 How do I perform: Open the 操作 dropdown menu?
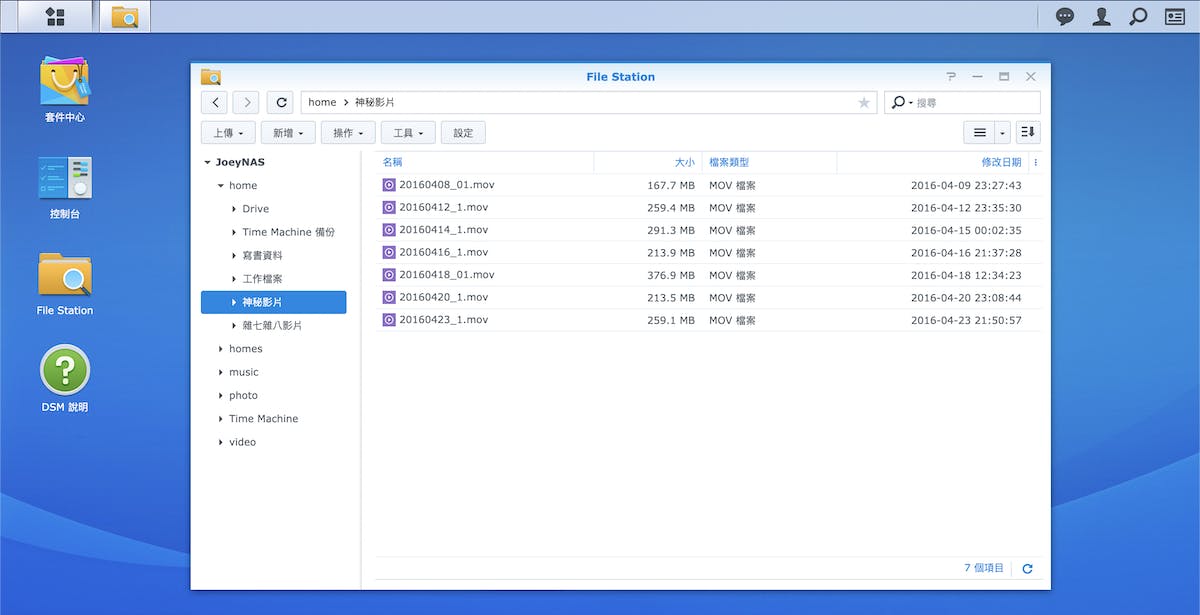(x=348, y=132)
